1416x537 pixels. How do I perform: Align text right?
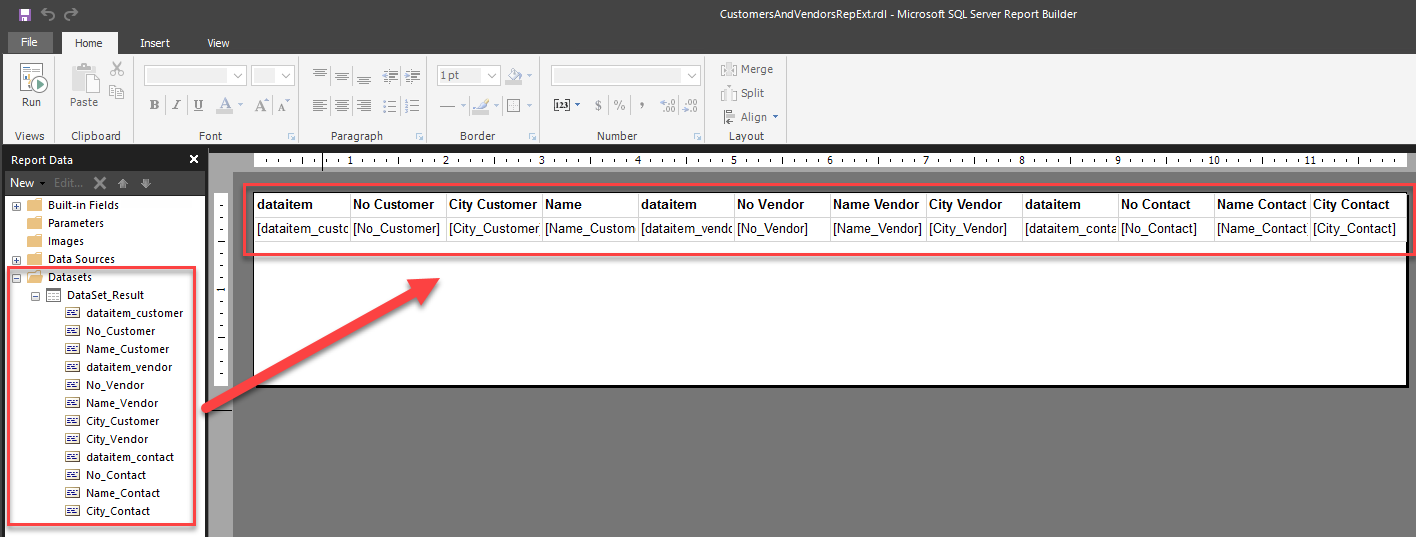click(364, 105)
